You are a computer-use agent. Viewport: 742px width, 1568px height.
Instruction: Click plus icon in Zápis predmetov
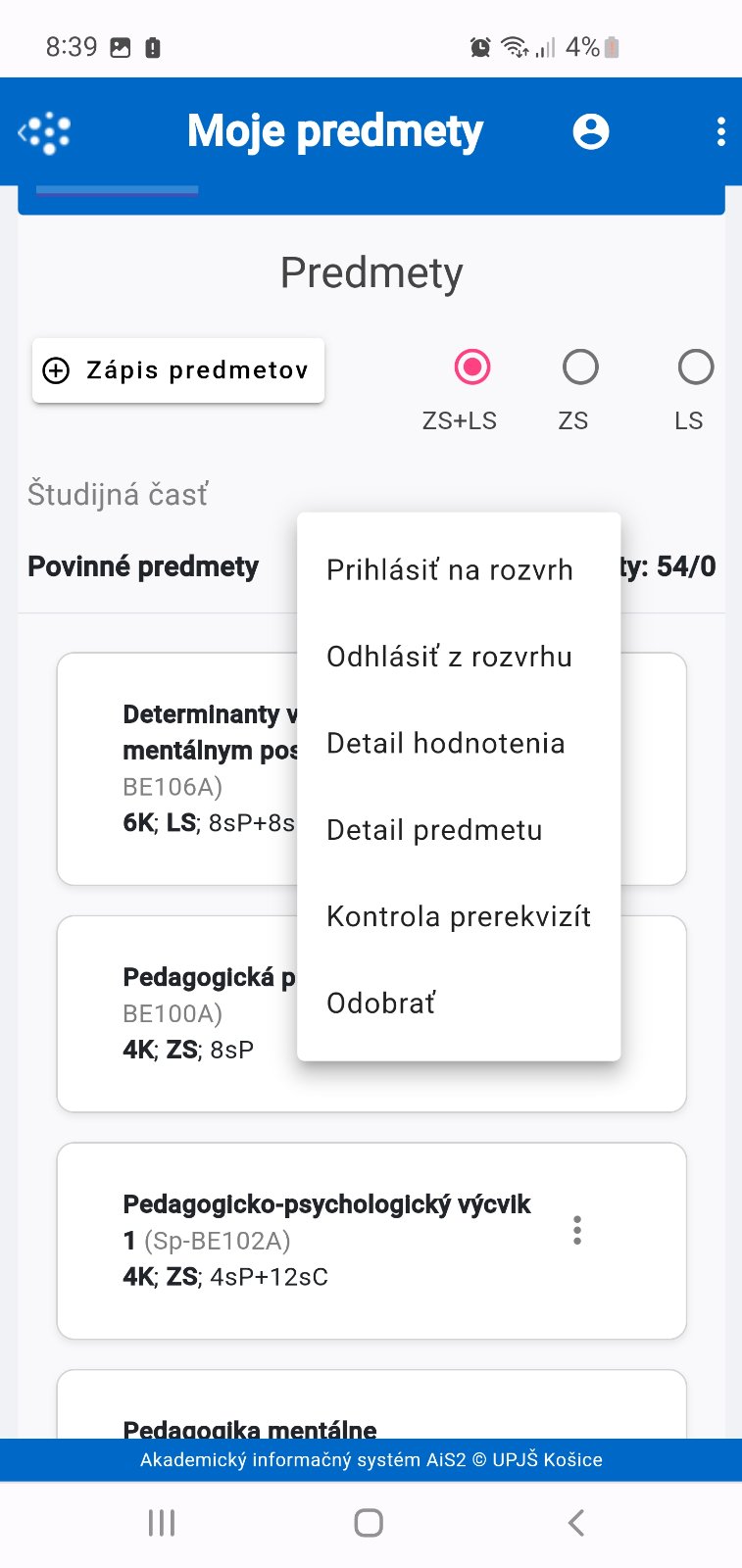[x=57, y=370]
